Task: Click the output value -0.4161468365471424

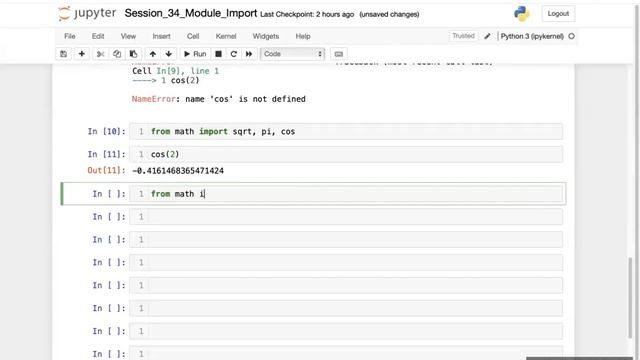Action: point(178,171)
